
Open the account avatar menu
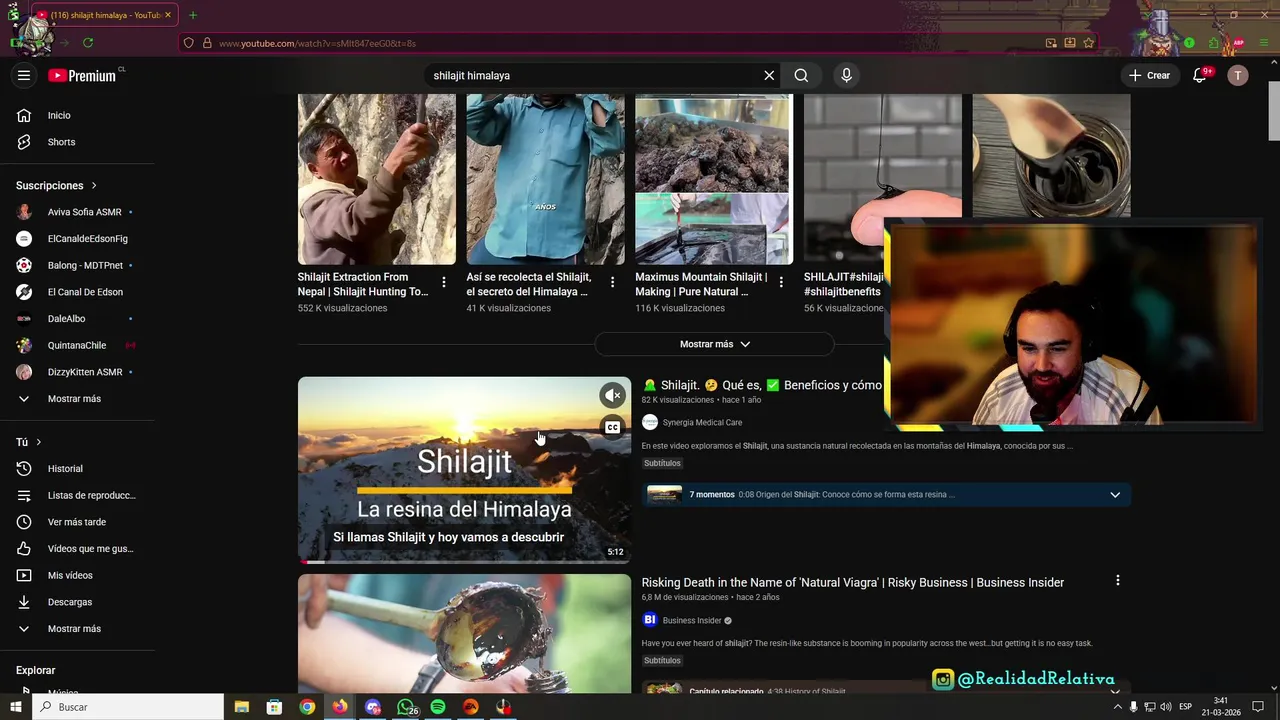point(1238,75)
